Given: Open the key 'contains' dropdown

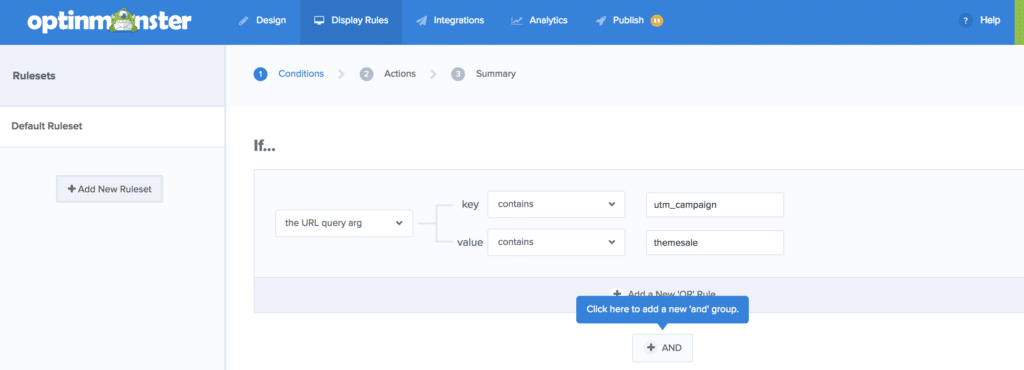Looking at the screenshot, I should (x=556, y=204).
